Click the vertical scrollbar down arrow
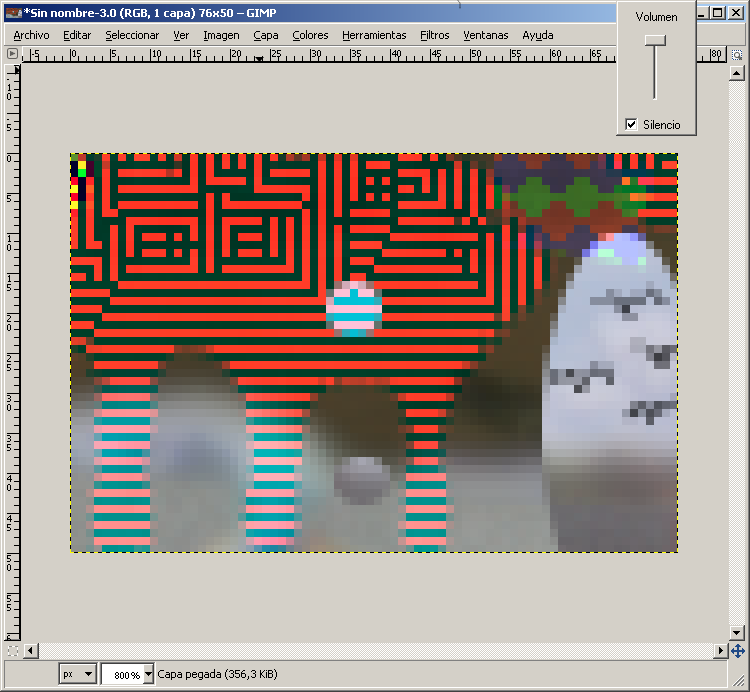 (x=737, y=633)
